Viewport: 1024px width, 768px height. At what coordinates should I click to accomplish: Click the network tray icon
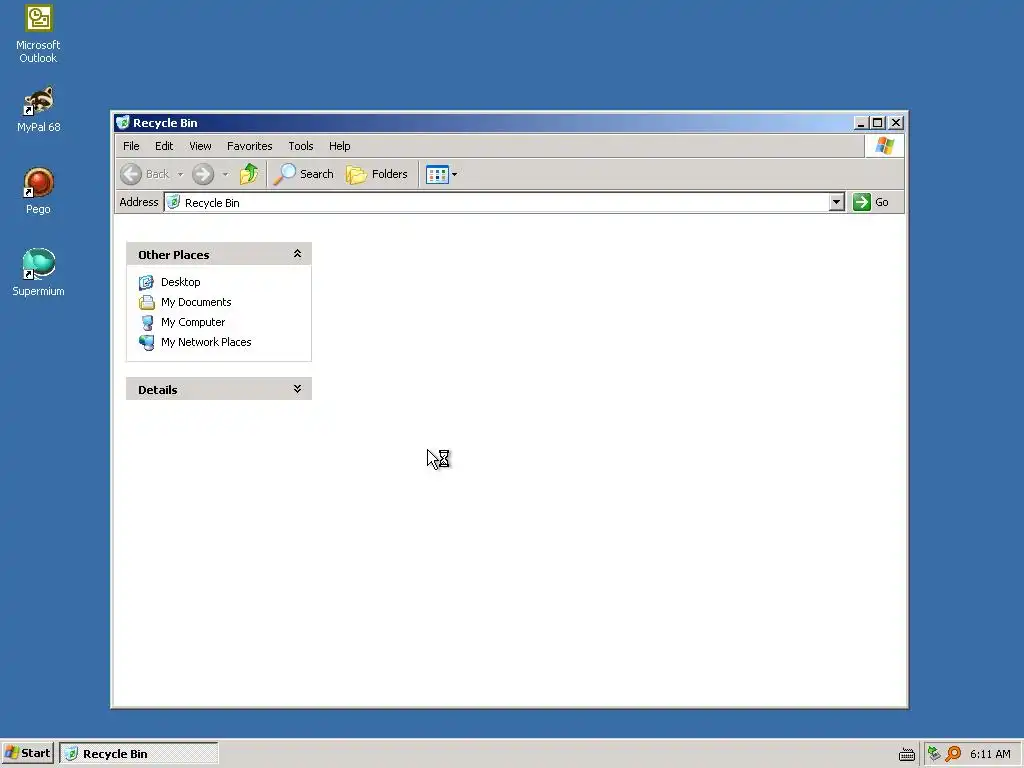(934, 754)
